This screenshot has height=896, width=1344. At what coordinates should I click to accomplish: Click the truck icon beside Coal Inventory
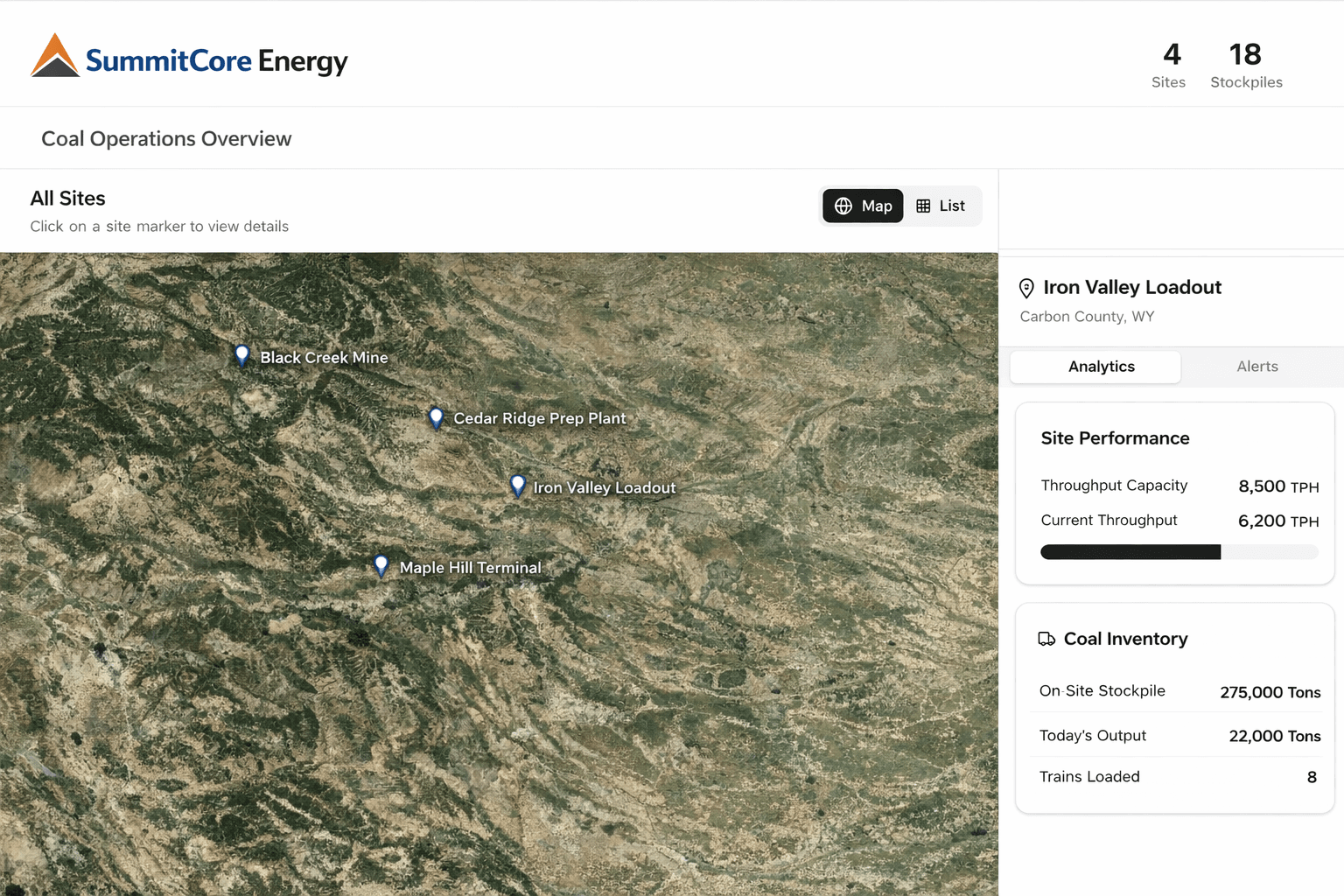point(1047,639)
